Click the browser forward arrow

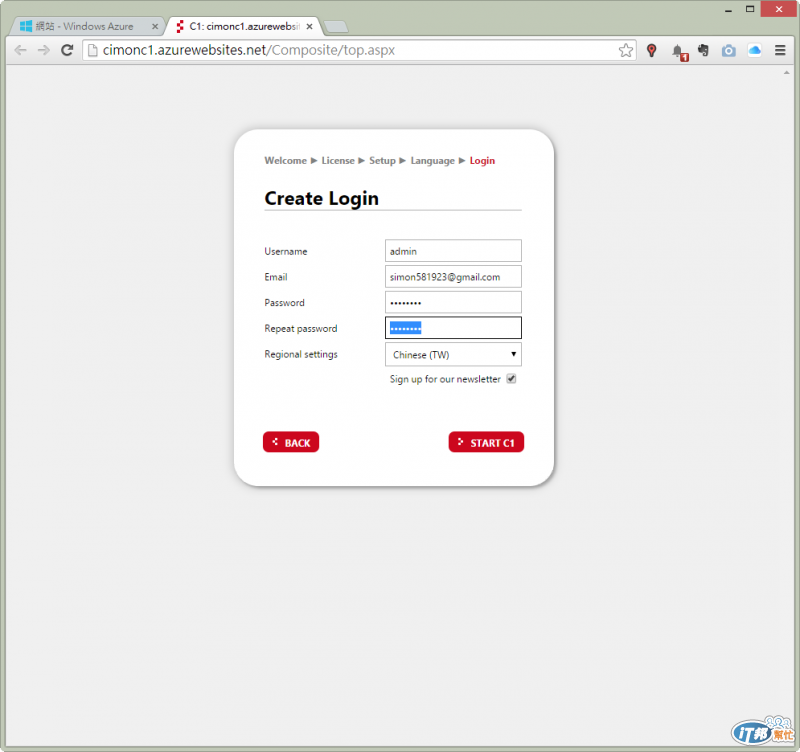(x=44, y=50)
